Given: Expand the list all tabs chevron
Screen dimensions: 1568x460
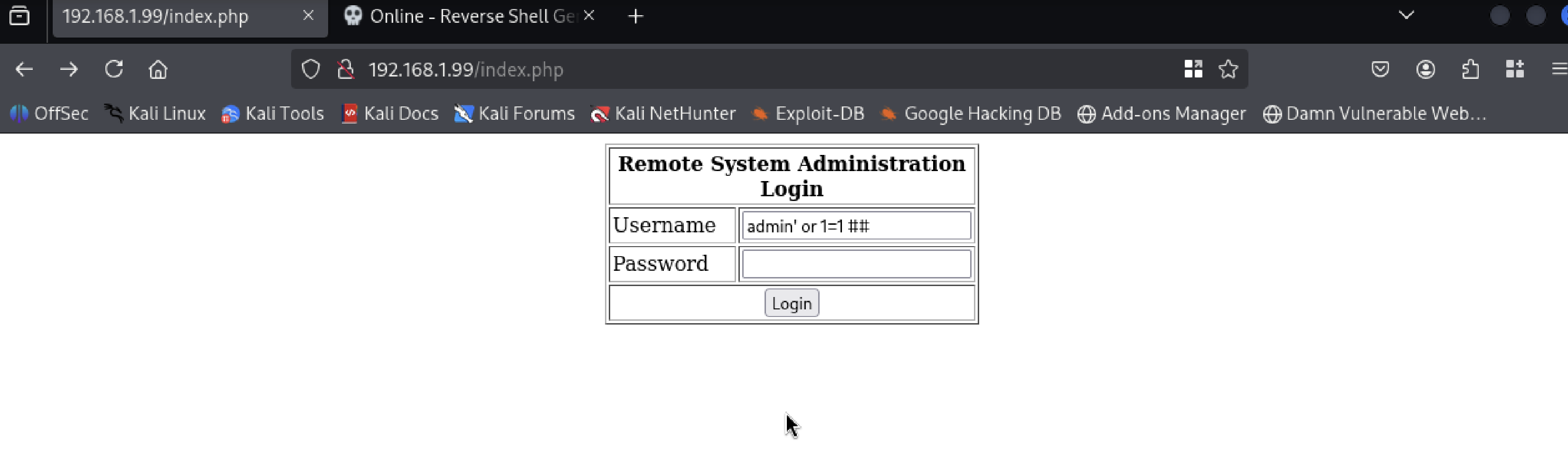Looking at the screenshot, I should point(1406,15).
